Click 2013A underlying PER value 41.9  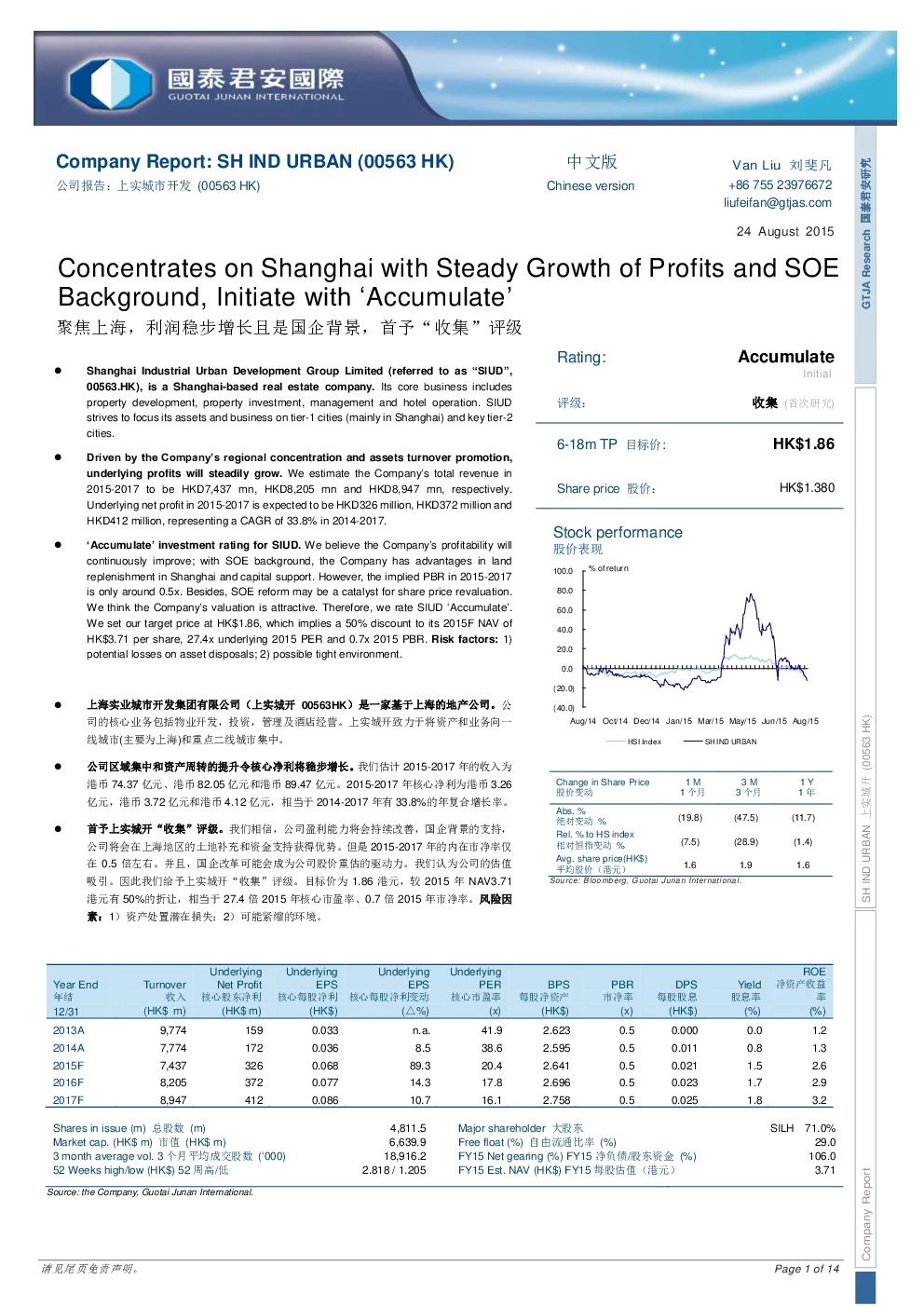point(492,1031)
